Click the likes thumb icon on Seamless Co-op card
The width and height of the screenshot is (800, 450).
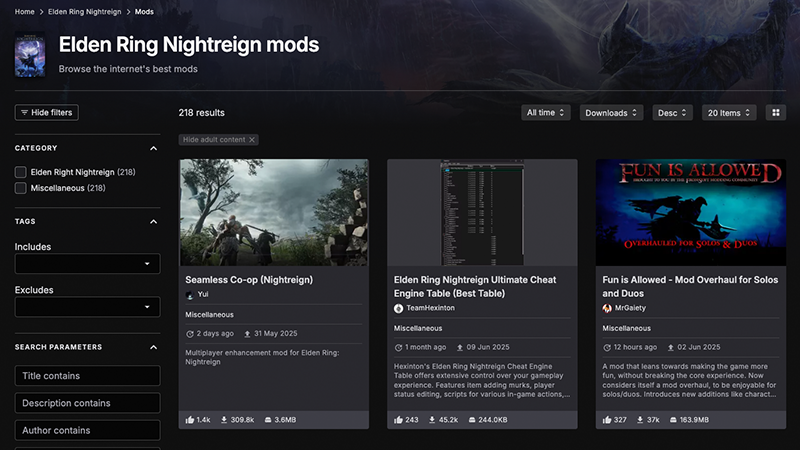[190, 420]
